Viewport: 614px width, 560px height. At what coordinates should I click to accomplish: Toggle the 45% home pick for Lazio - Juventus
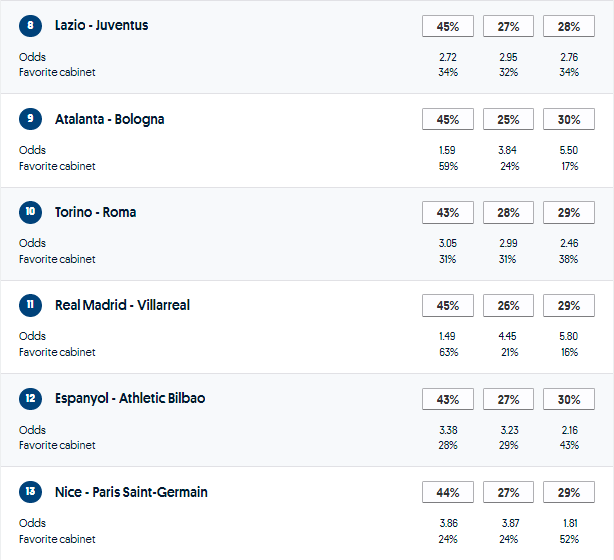[448, 26]
